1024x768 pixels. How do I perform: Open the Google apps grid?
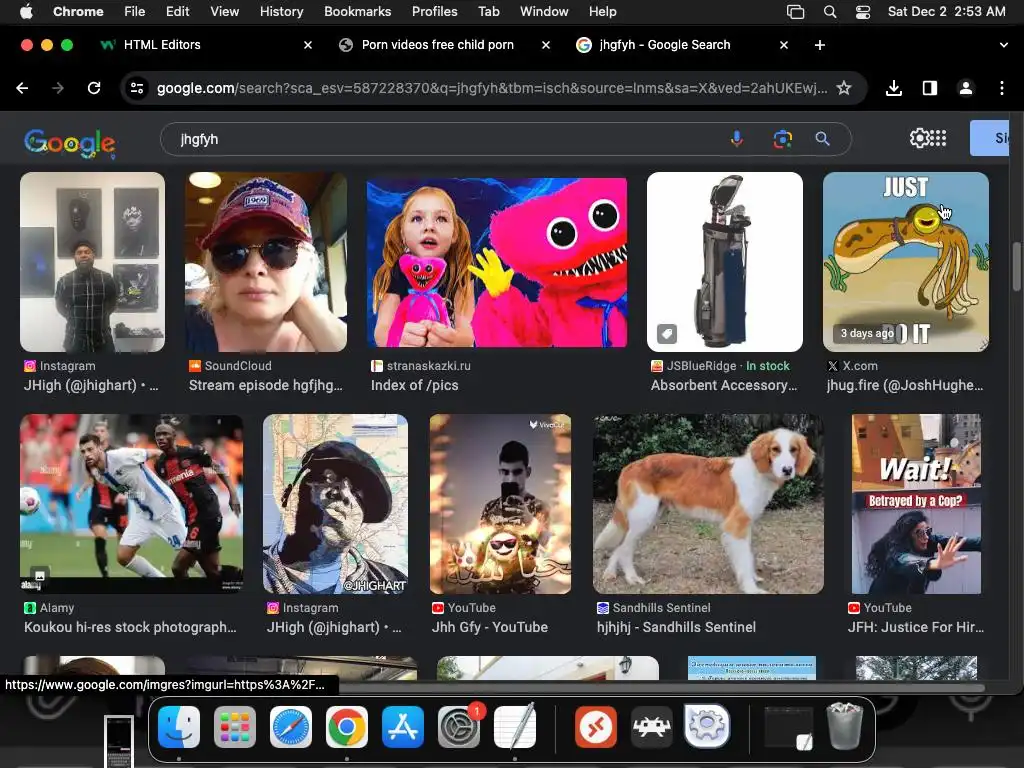click(938, 138)
